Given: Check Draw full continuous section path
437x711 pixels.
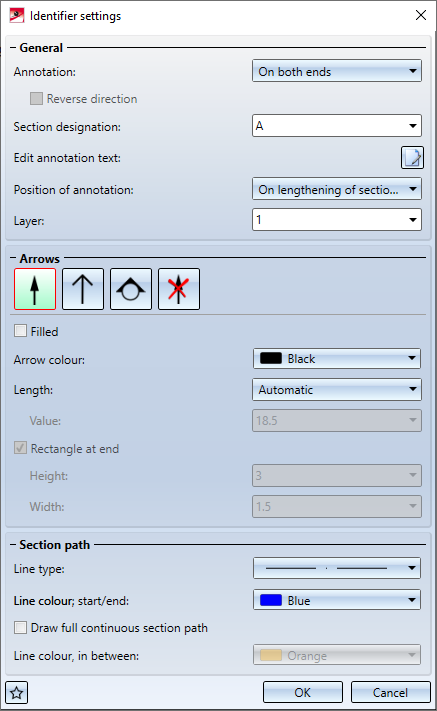Looking at the screenshot, I should (x=20, y=628).
